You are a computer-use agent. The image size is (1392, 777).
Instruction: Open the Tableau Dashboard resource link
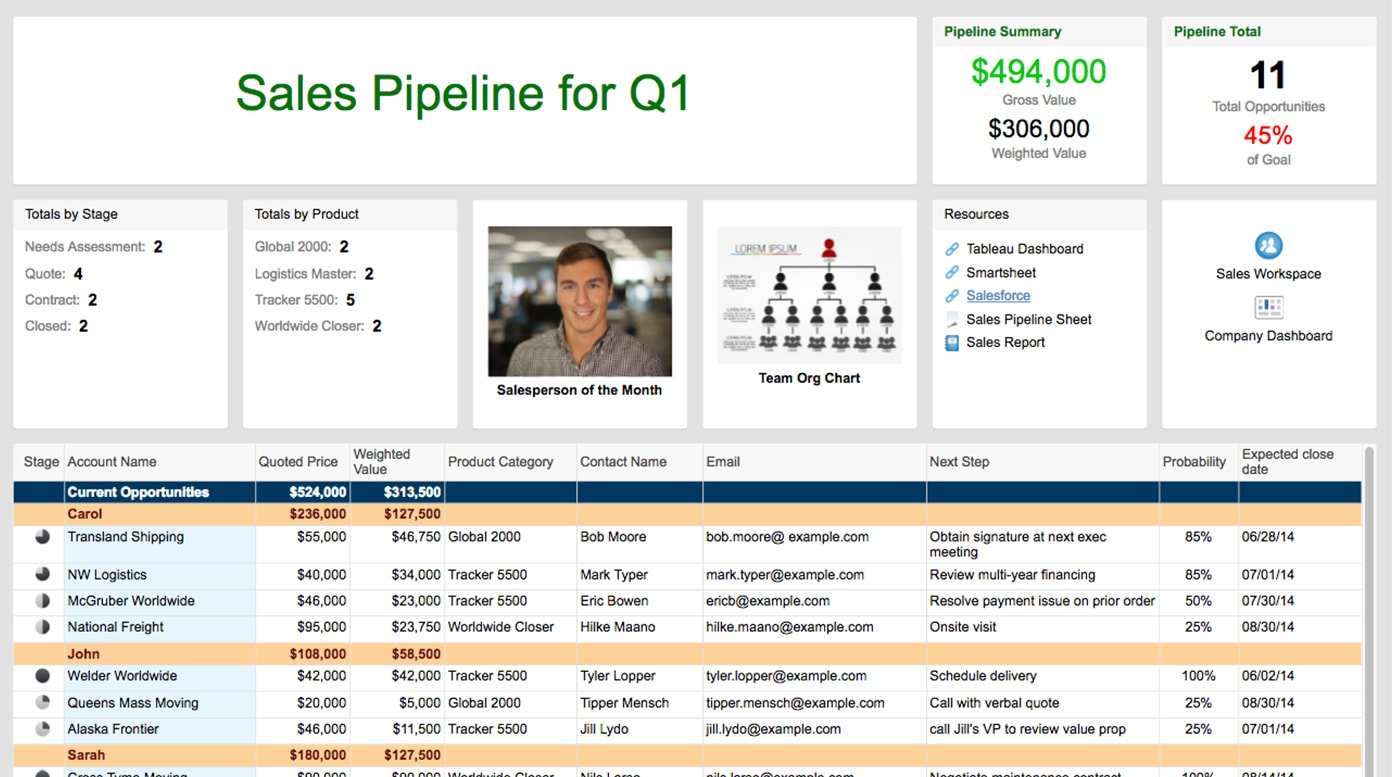(1024, 249)
